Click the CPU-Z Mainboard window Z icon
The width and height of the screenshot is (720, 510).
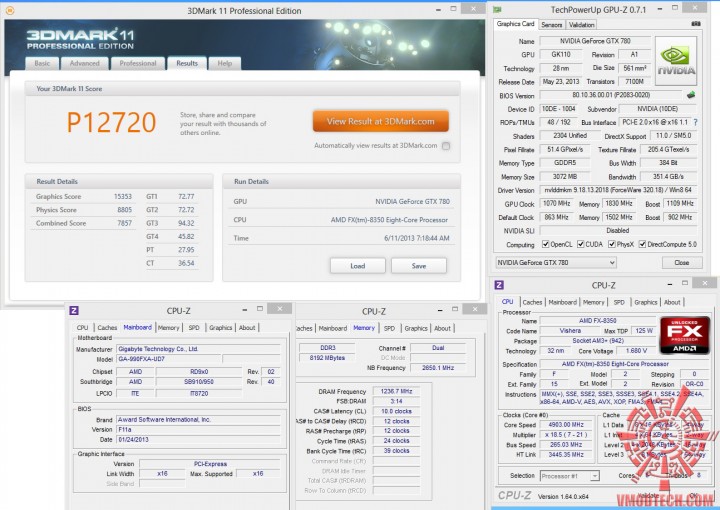[73, 310]
